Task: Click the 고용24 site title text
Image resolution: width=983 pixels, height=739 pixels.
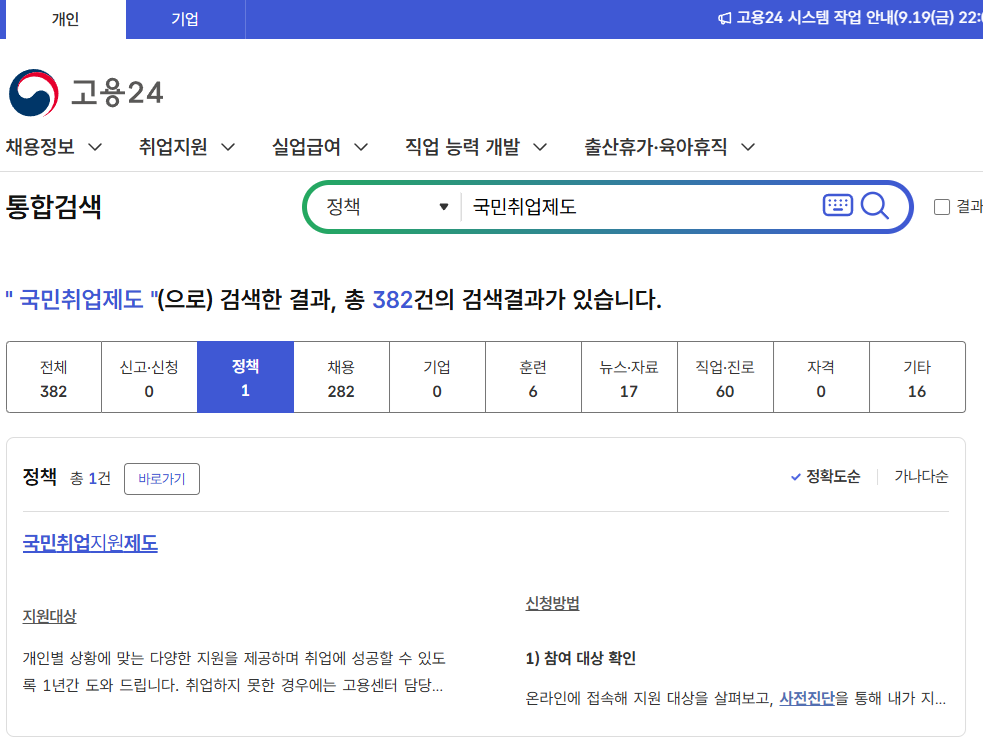Action: (117, 93)
